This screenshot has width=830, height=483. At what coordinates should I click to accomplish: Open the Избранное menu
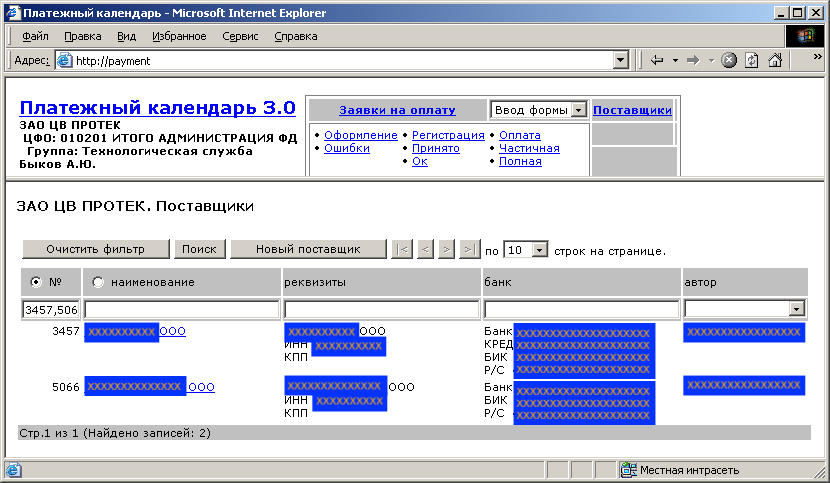pos(179,37)
